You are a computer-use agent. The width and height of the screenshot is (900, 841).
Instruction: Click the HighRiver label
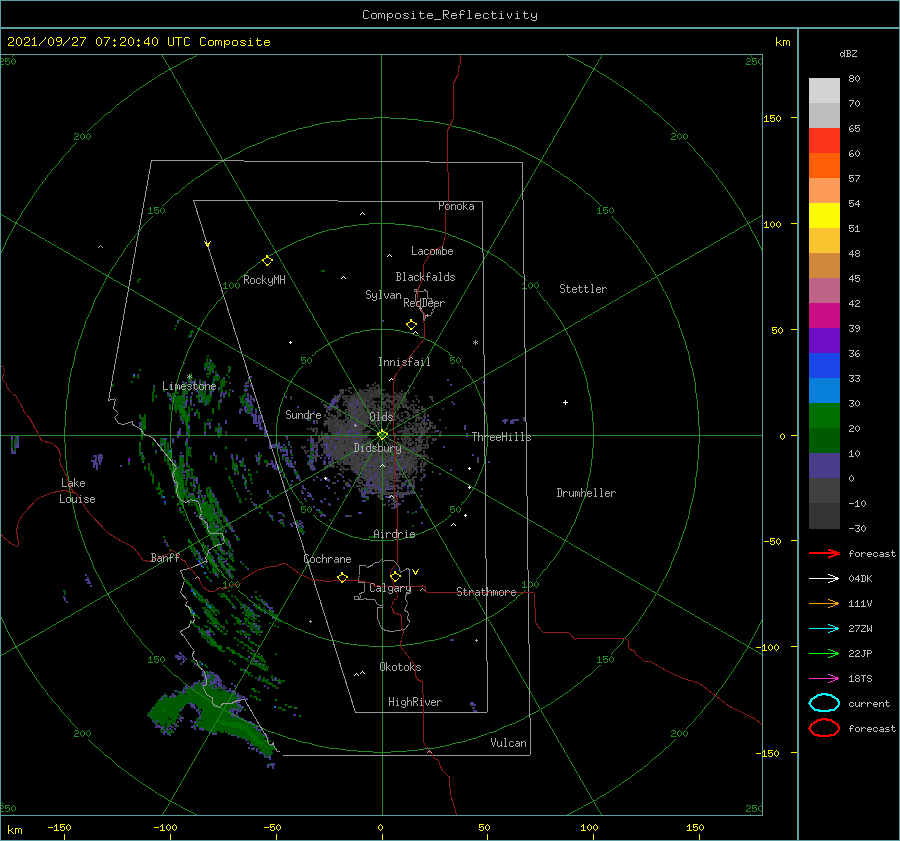pos(415,702)
